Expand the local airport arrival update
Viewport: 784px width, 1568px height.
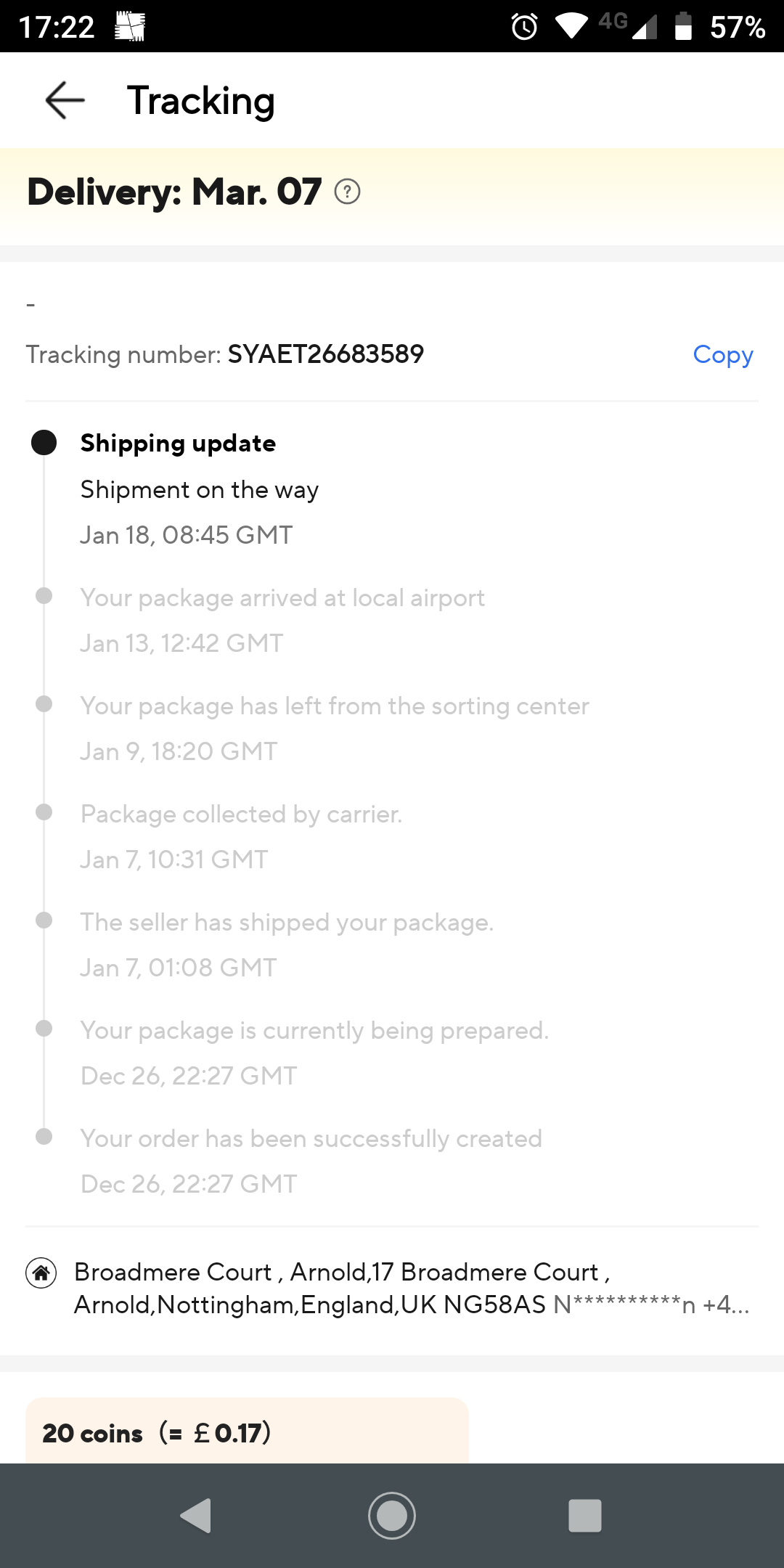(283, 597)
